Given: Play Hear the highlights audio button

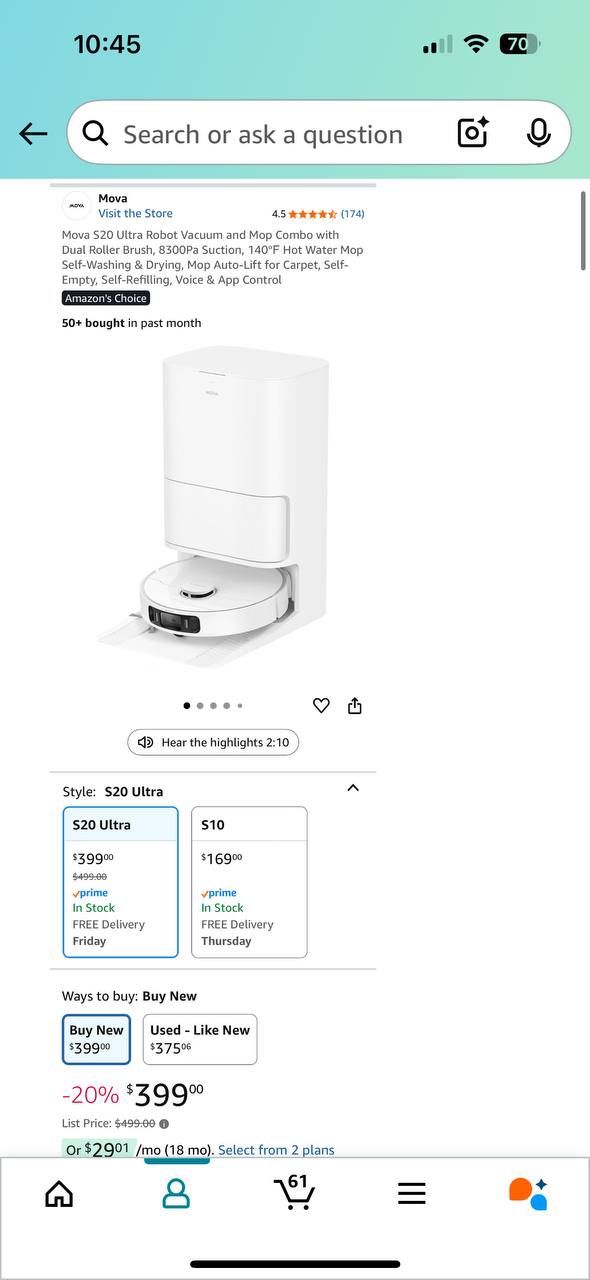Looking at the screenshot, I should [x=213, y=742].
